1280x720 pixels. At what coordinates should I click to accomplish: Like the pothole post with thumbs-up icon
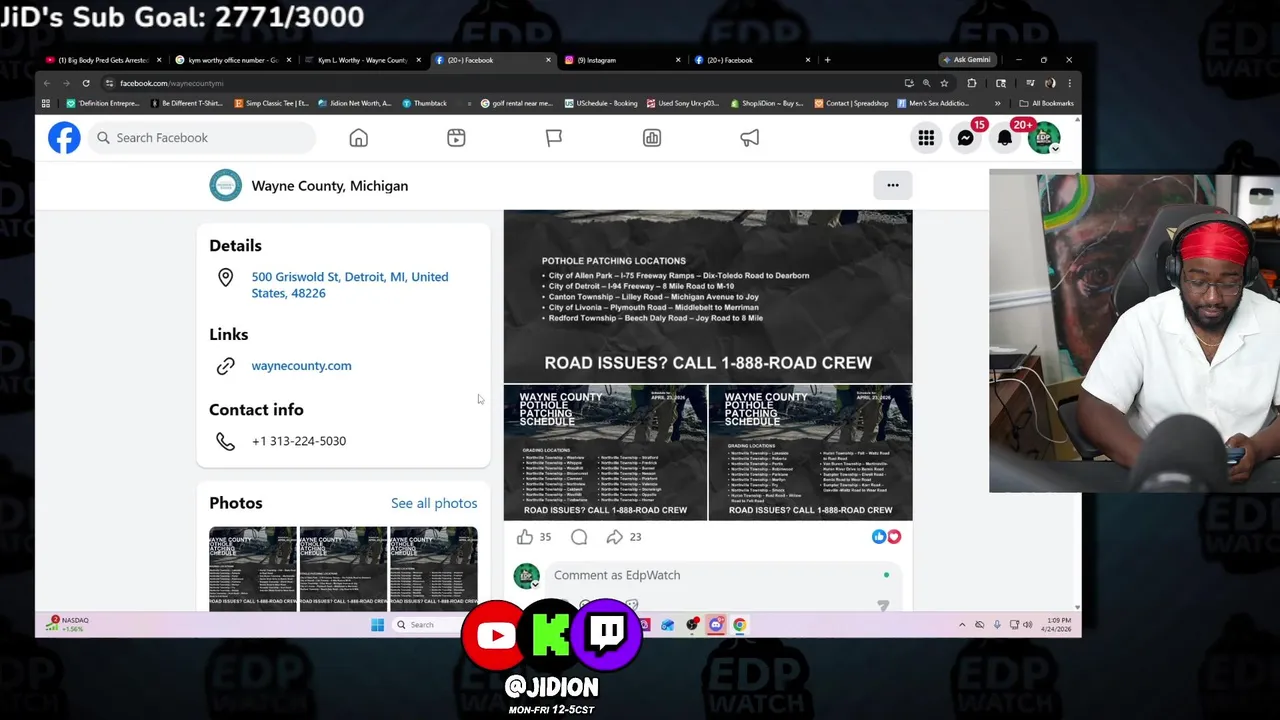tap(525, 537)
